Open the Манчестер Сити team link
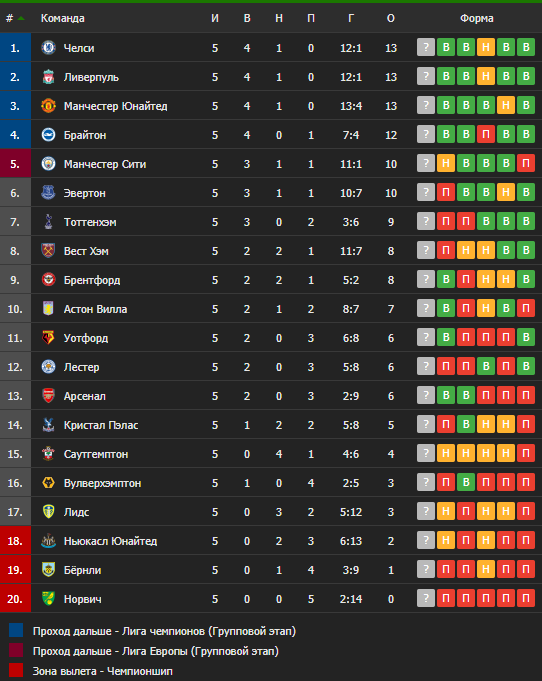Viewport: 542px width, 681px height. coord(105,164)
